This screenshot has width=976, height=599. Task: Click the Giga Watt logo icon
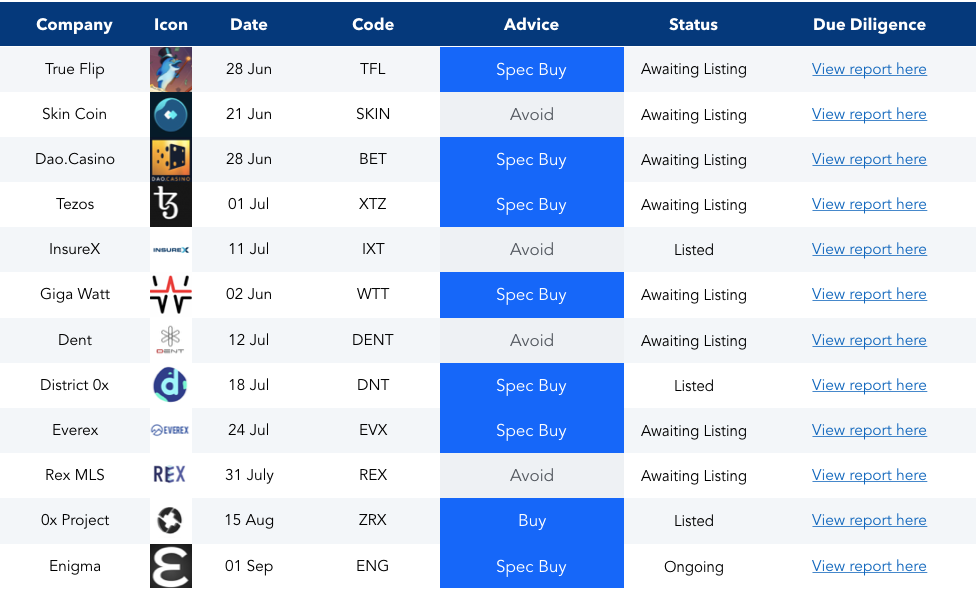tap(171, 295)
